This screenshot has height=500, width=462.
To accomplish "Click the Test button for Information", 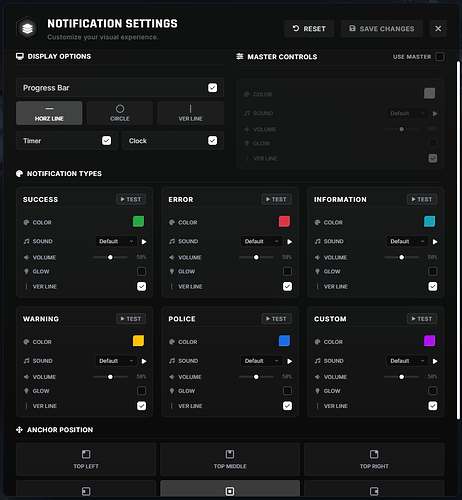I will point(422,199).
